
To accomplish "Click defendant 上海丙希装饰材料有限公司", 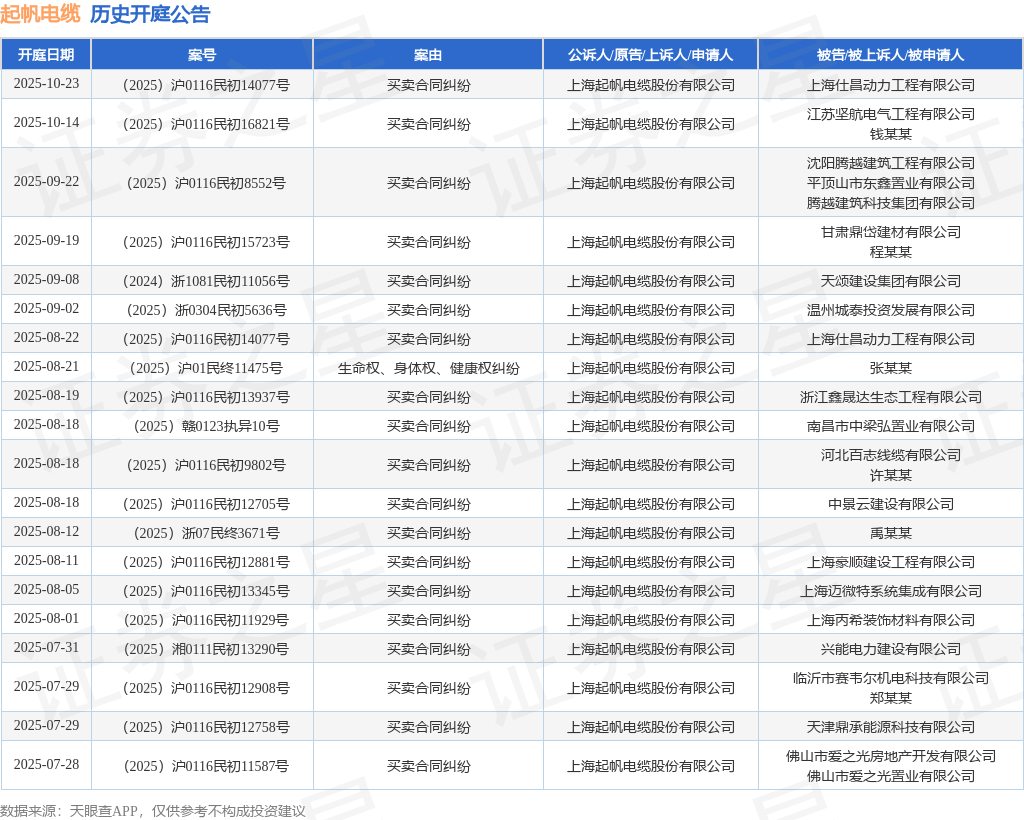I will 891,620.
